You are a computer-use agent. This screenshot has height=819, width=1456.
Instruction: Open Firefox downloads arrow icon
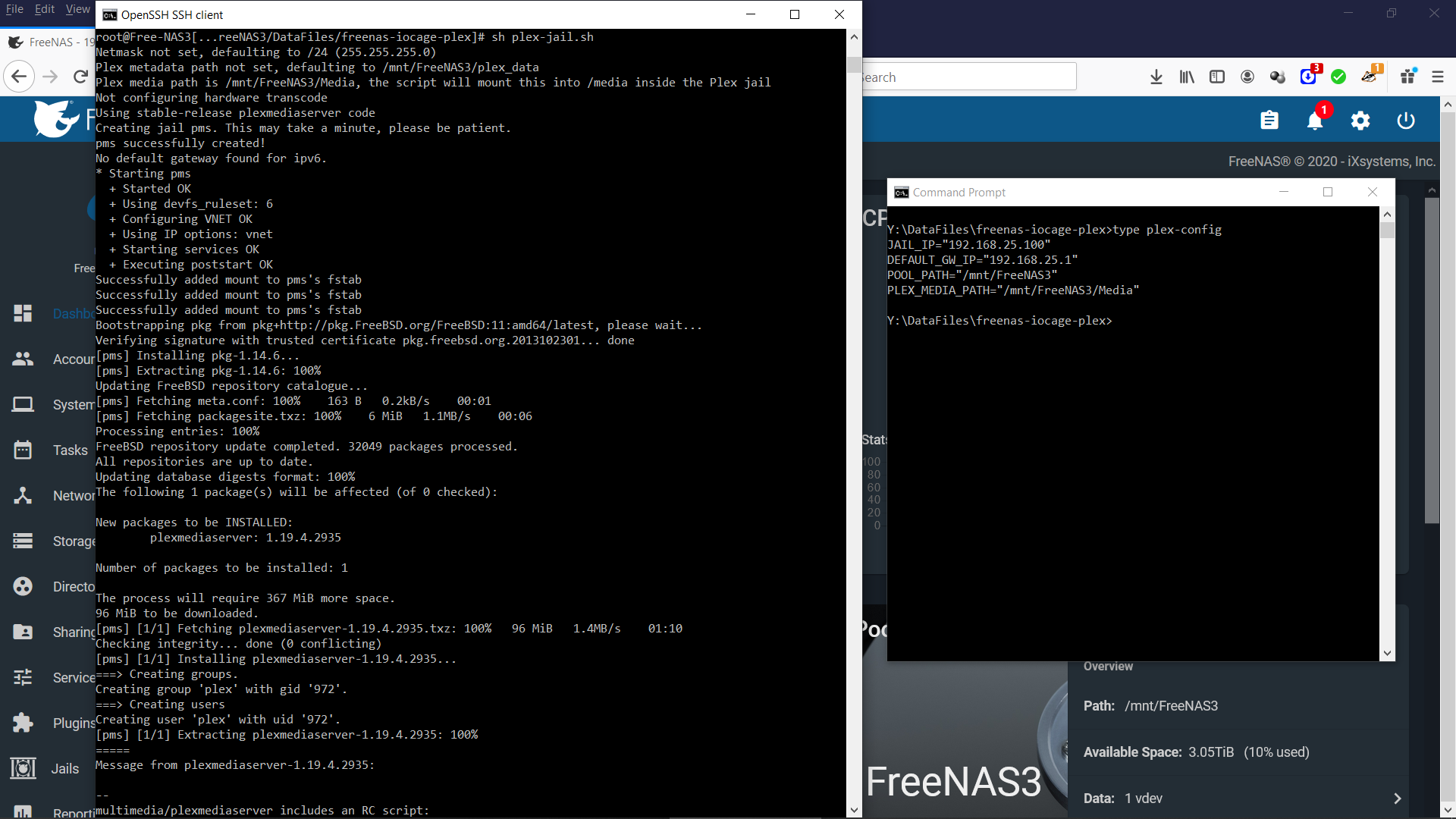(x=1156, y=77)
